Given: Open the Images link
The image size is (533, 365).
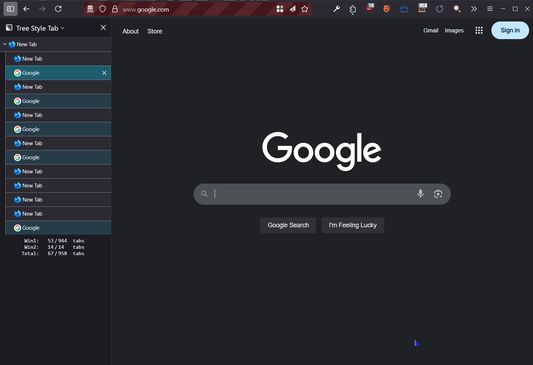Looking at the screenshot, I should pos(454,30).
